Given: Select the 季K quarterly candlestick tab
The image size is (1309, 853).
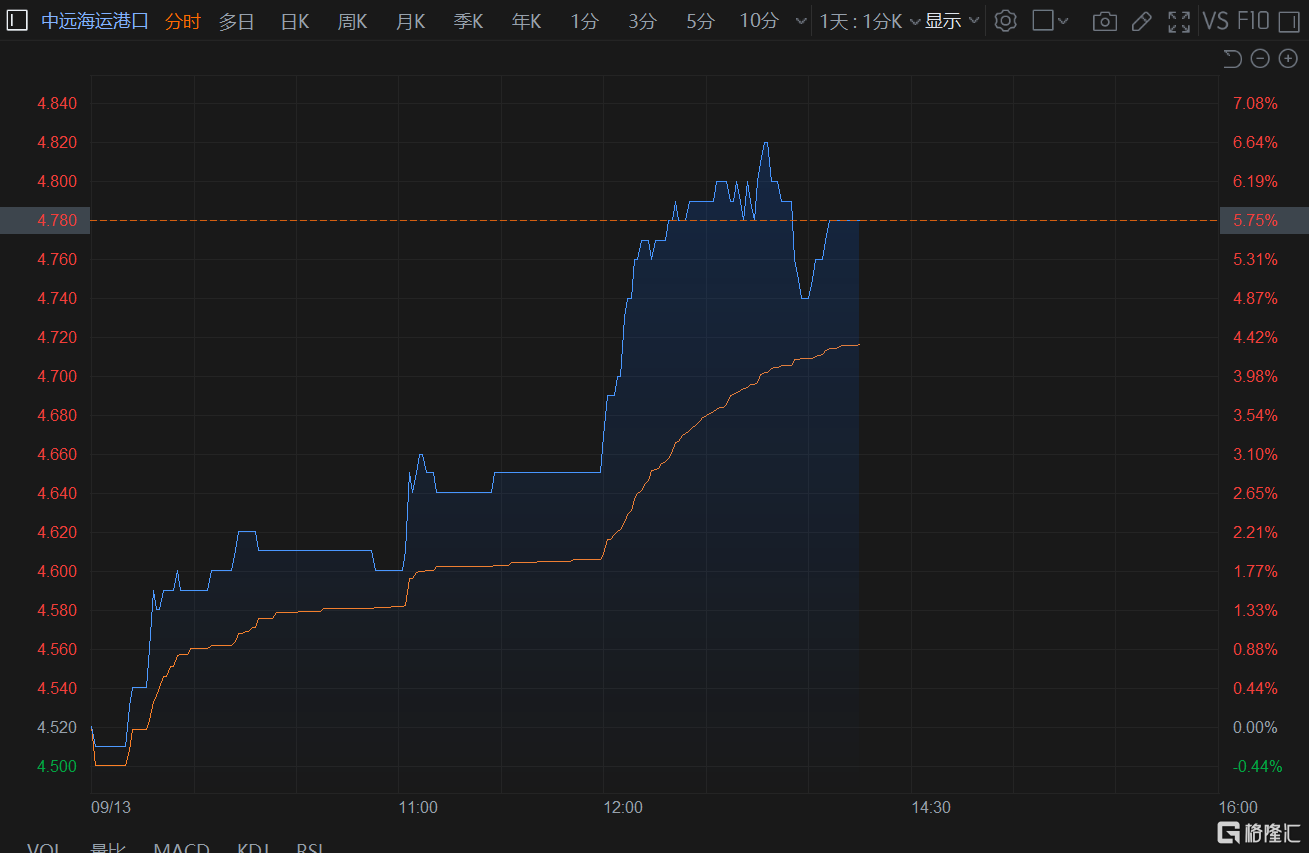Looking at the screenshot, I should (469, 21).
